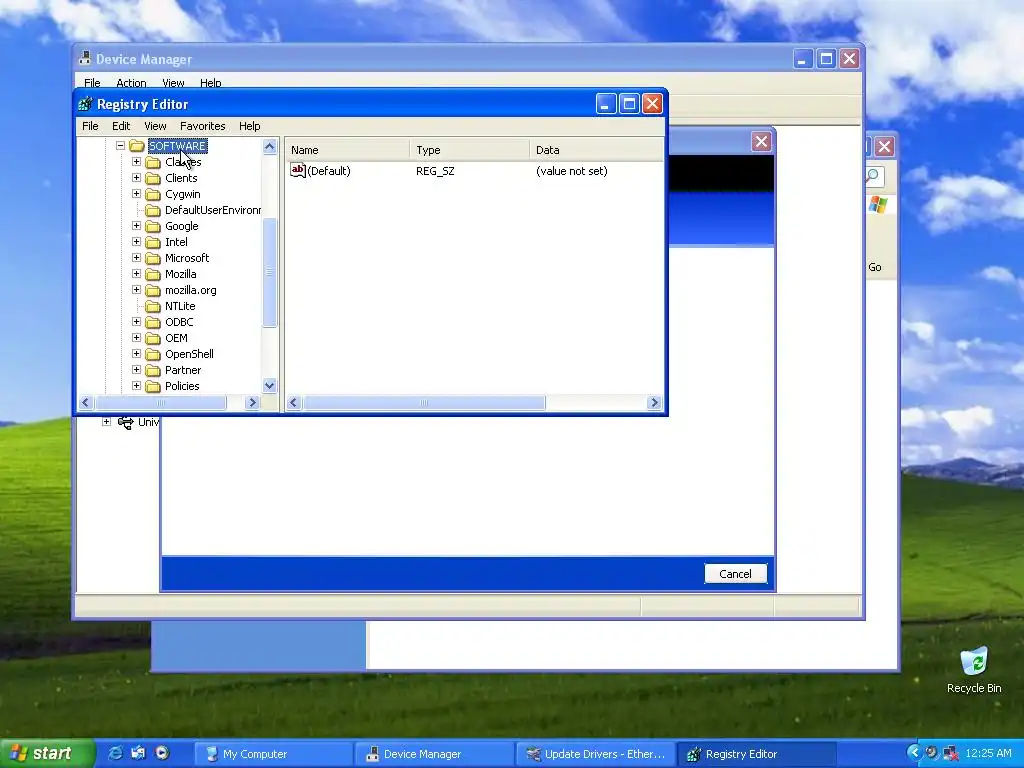This screenshot has height=768, width=1024.
Task: Sort values by Name column header
Action: coord(347,150)
